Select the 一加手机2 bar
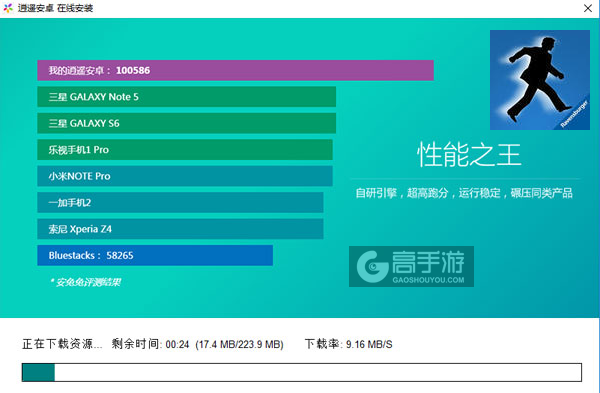The width and height of the screenshot is (600, 393). pos(180,202)
